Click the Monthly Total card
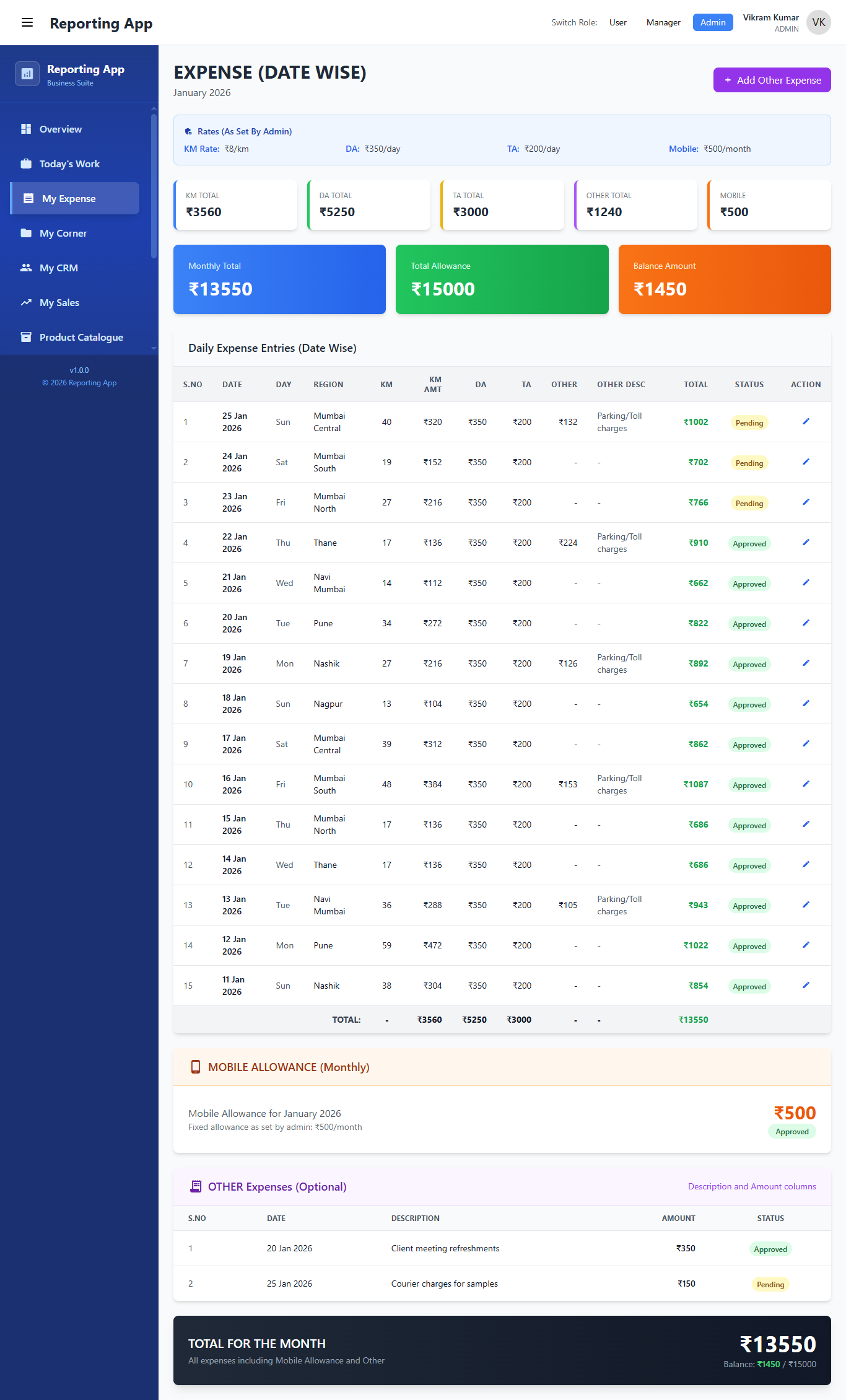The image size is (846, 1400). [279, 279]
